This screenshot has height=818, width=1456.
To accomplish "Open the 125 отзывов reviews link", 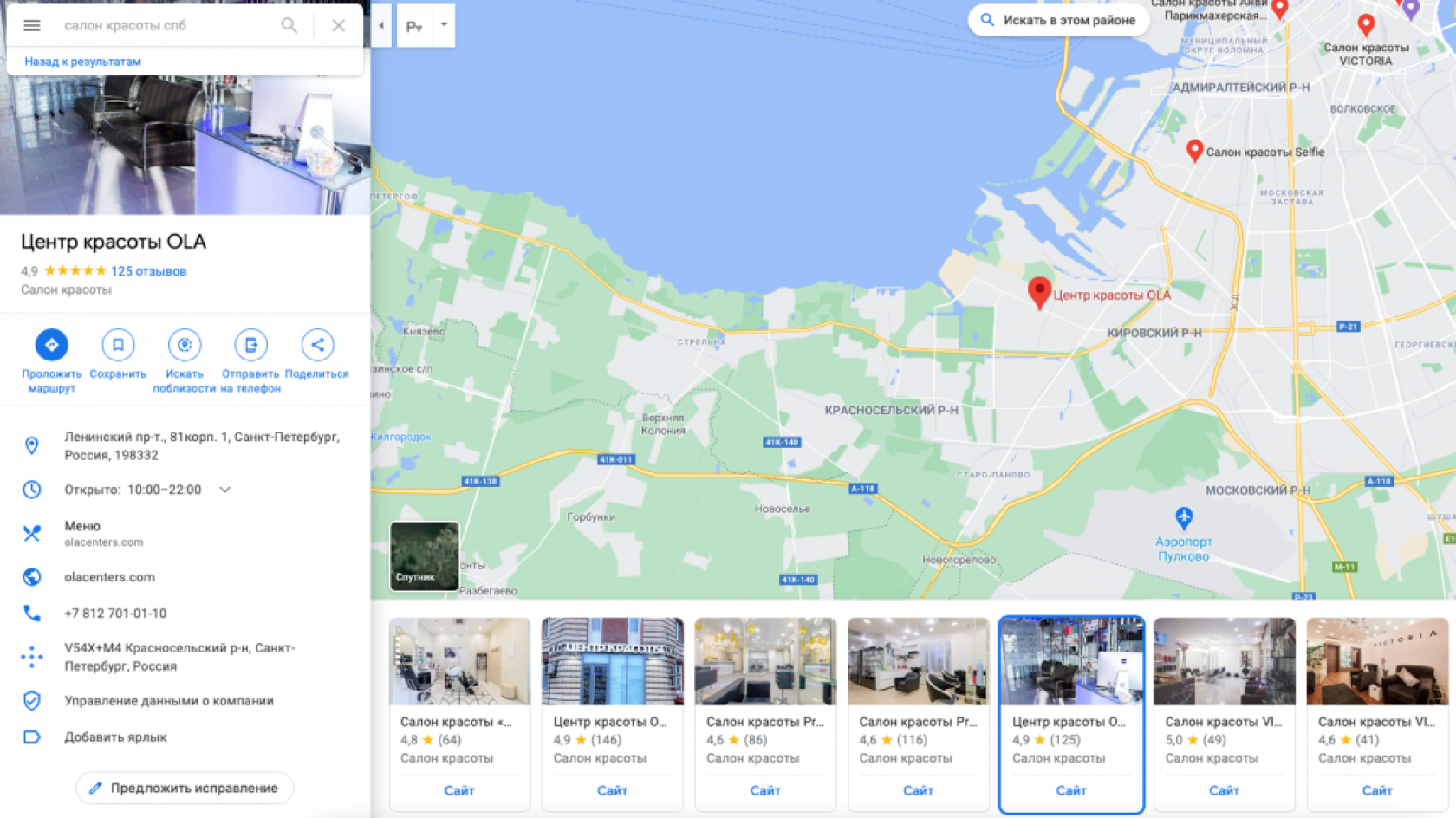I will pyautogui.click(x=148, y=271).
